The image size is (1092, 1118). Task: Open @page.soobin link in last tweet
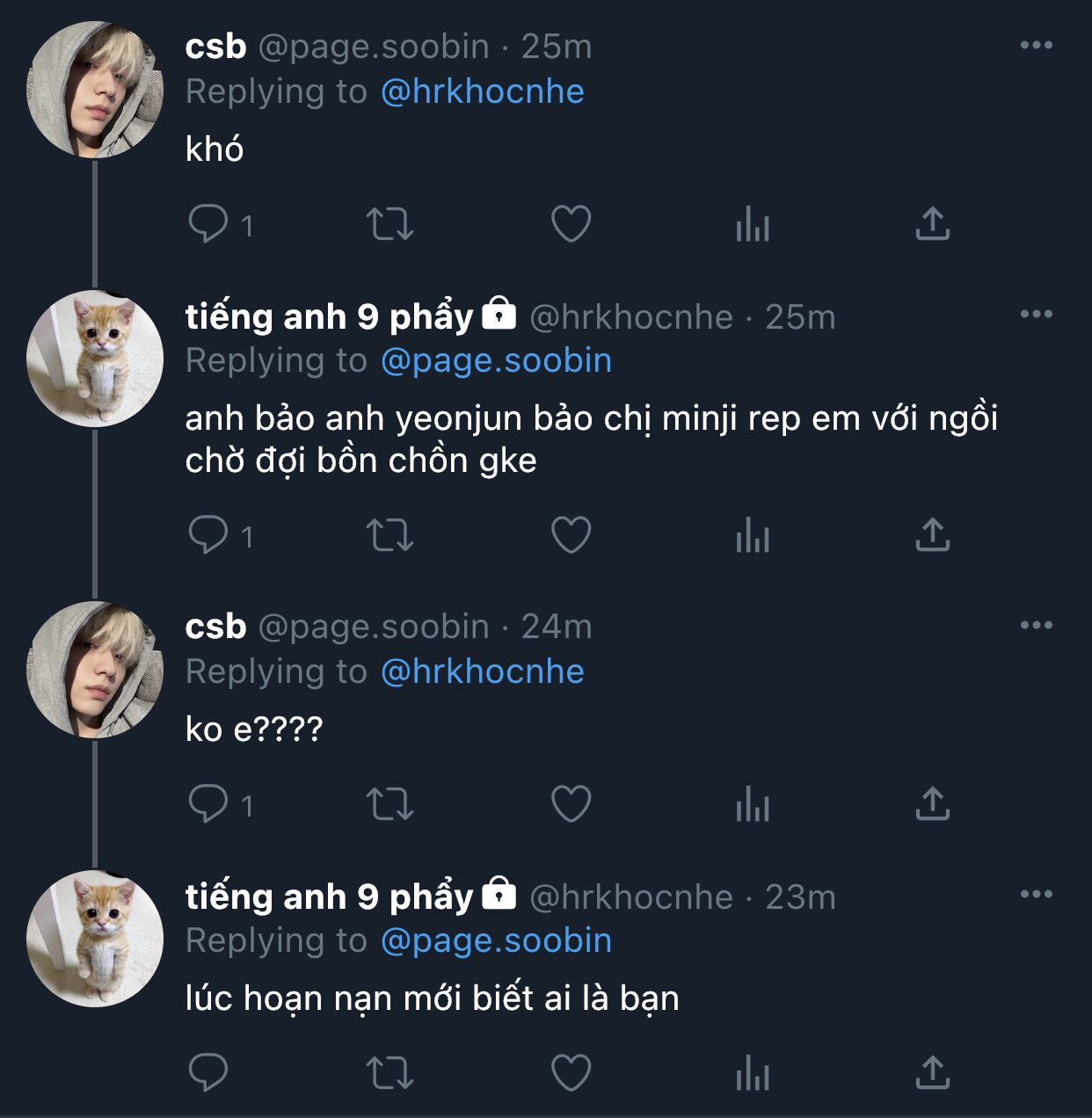point(496,940)
